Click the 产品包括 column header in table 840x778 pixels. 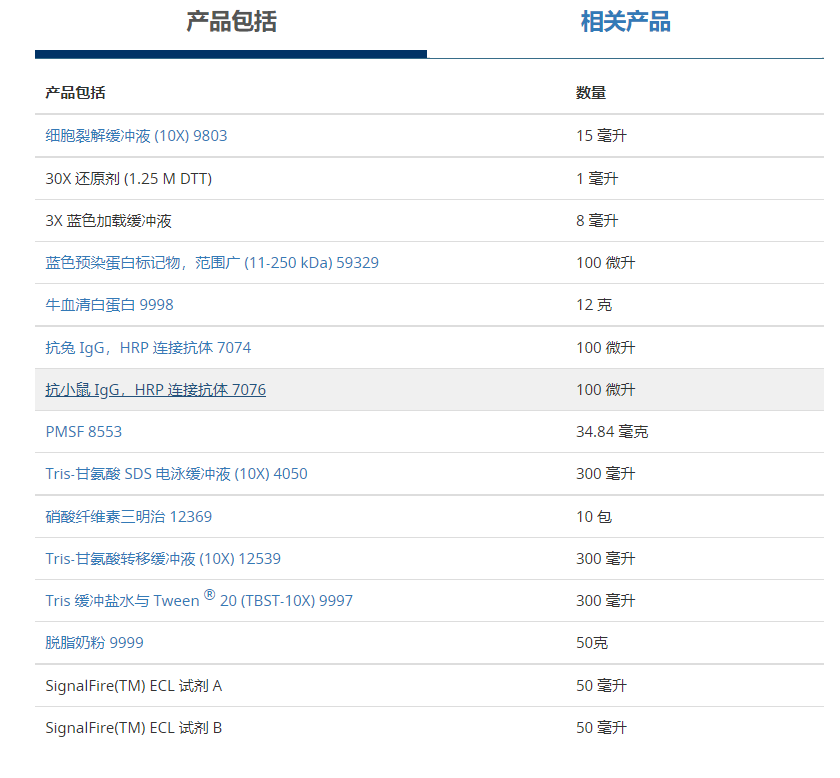(75, 93)
